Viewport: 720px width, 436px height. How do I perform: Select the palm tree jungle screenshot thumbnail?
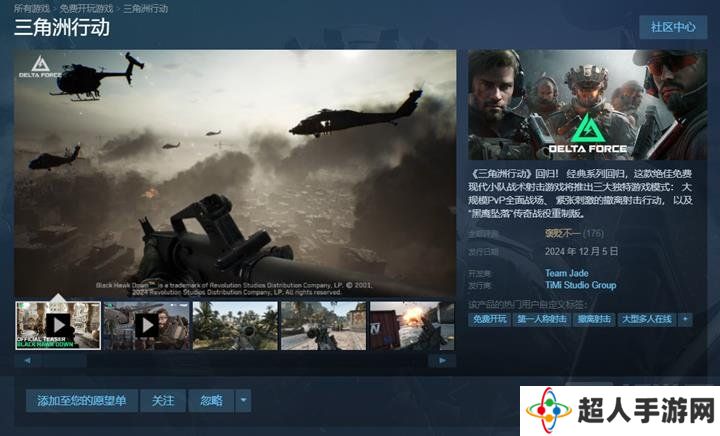235,325
